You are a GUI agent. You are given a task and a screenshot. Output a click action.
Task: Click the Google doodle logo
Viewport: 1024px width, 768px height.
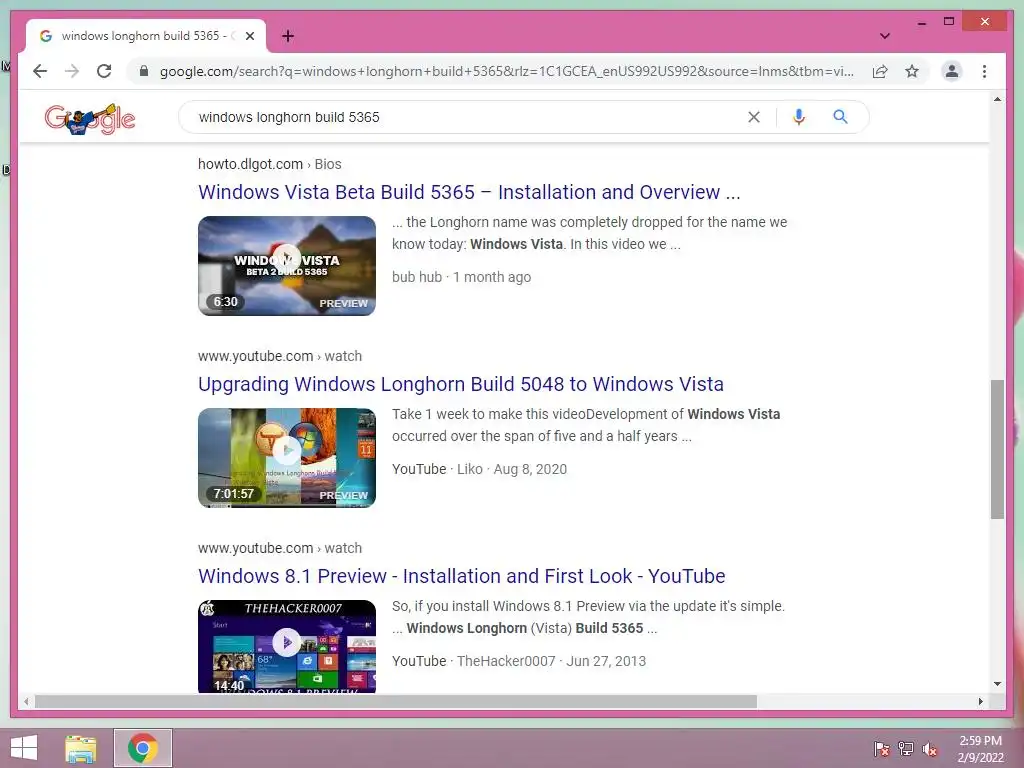point(90,119)
